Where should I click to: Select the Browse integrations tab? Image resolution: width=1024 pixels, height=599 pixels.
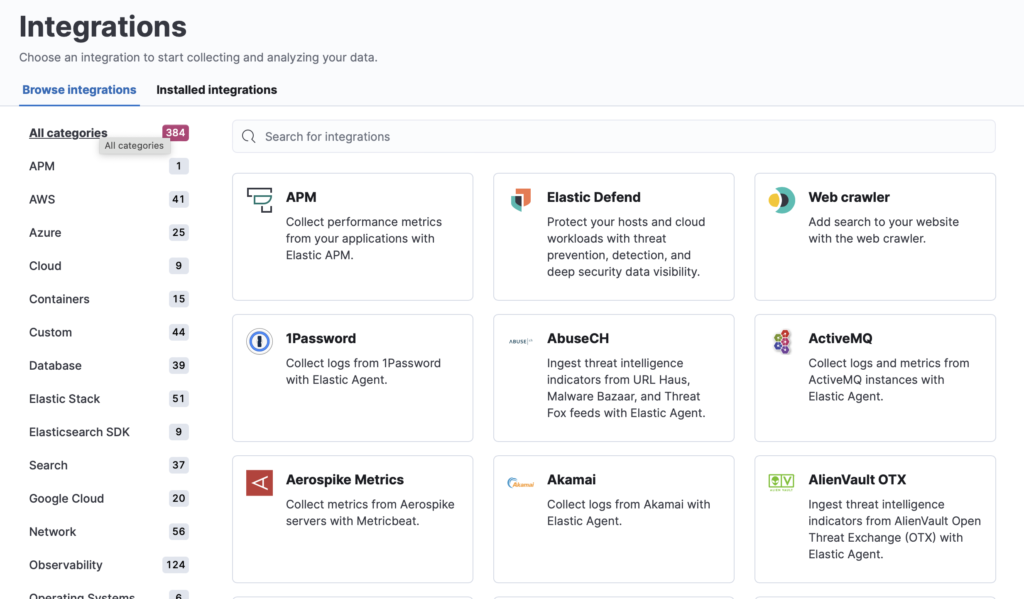pos(79,89)
